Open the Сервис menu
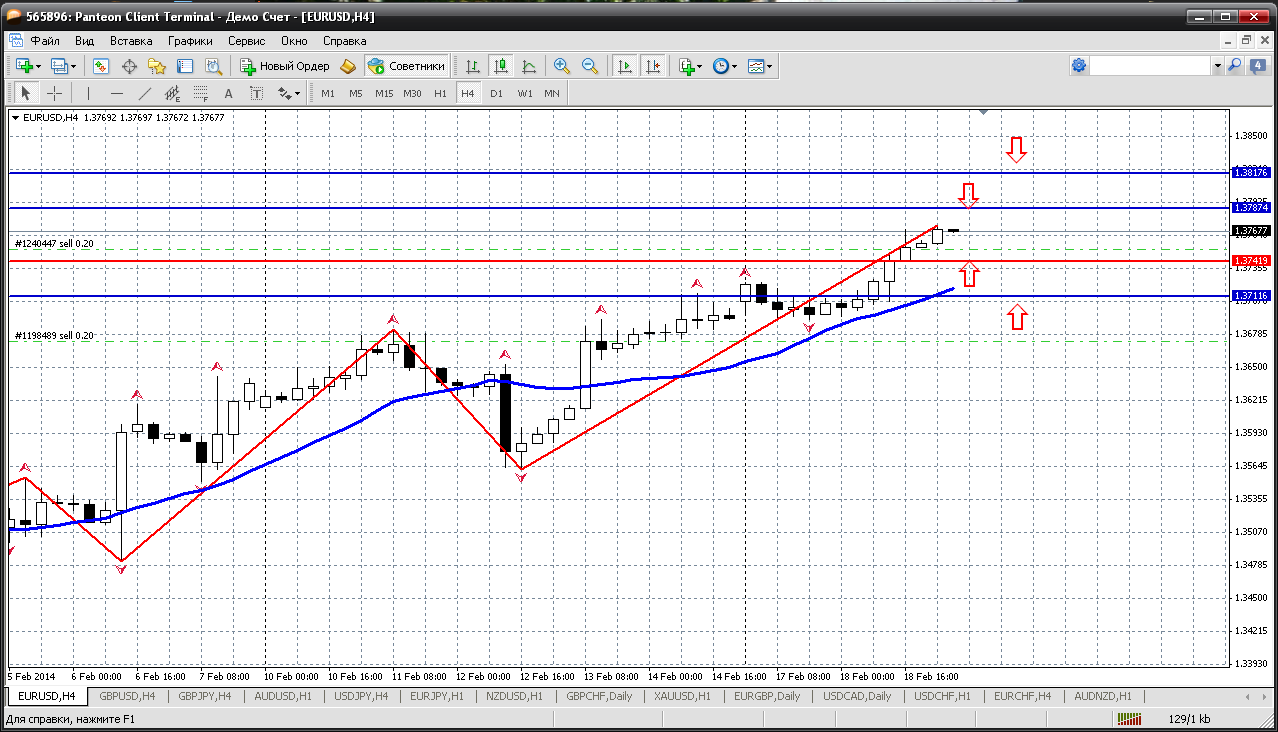 point(246,41)
